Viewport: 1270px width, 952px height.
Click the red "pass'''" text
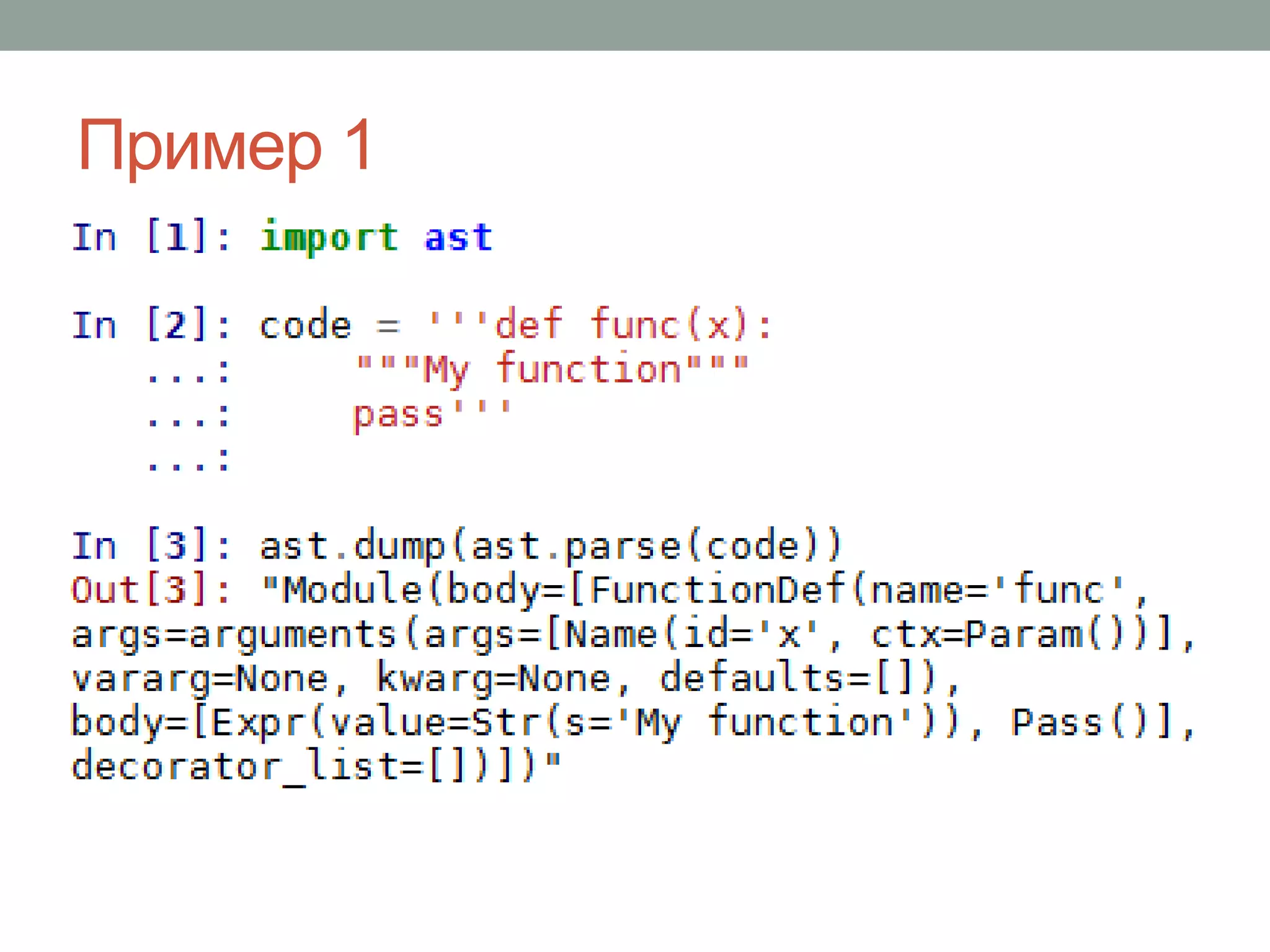(431, 414)
